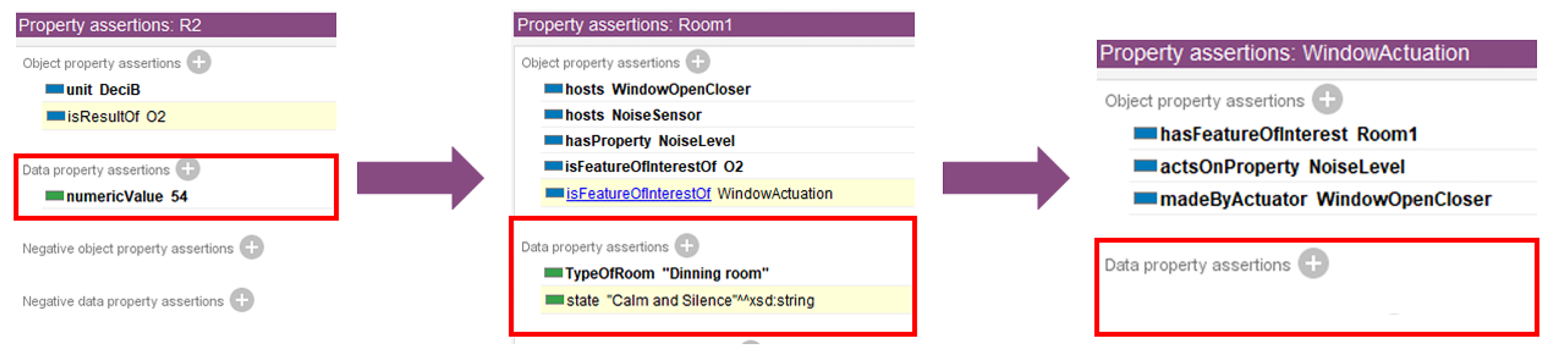The height and width of the screenshot is (356, 1568).
Task: Select TypeOfRoom "Dinning room" assertion
Action: [x=666, y=274]
